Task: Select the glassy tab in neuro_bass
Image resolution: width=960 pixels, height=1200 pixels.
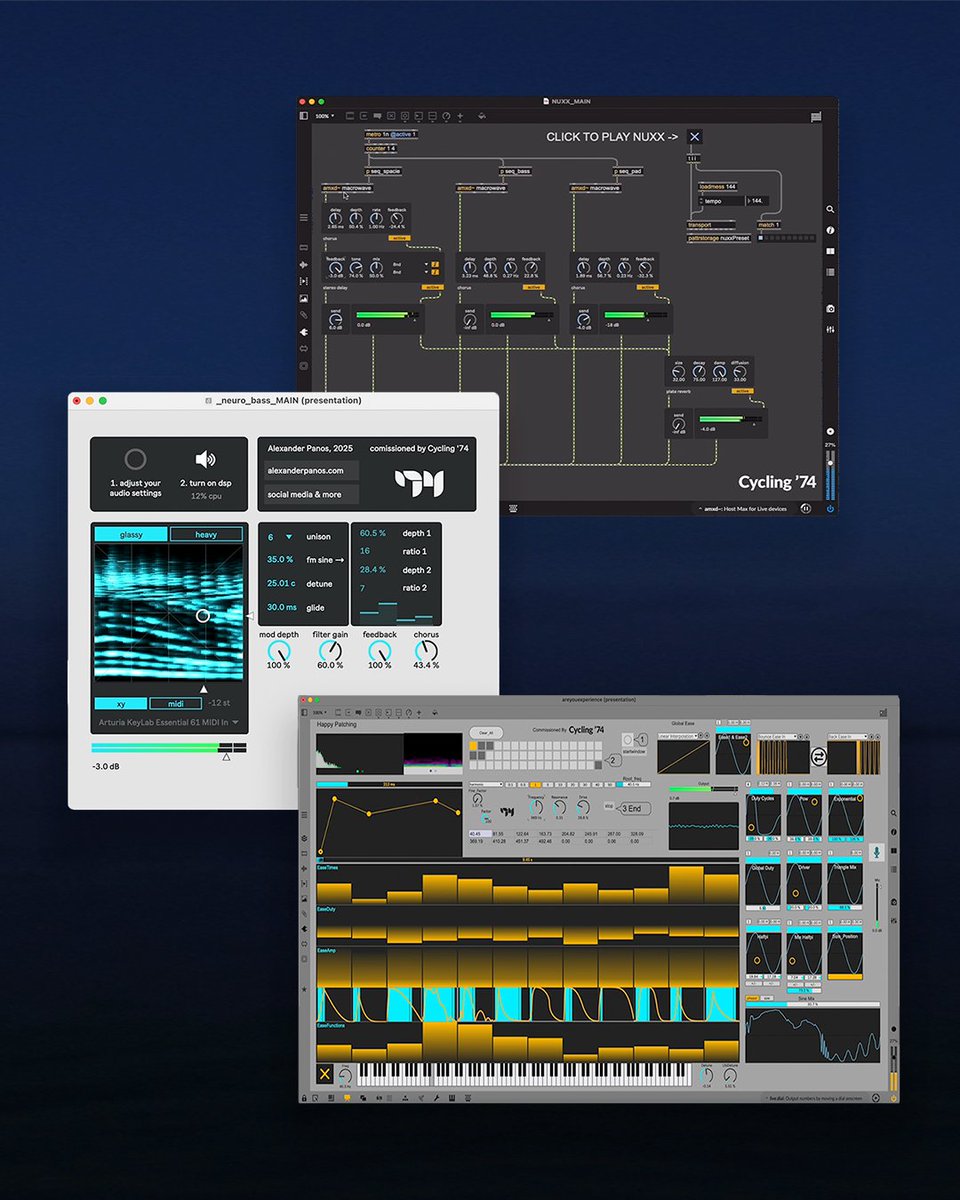Action: click(131, 534)
